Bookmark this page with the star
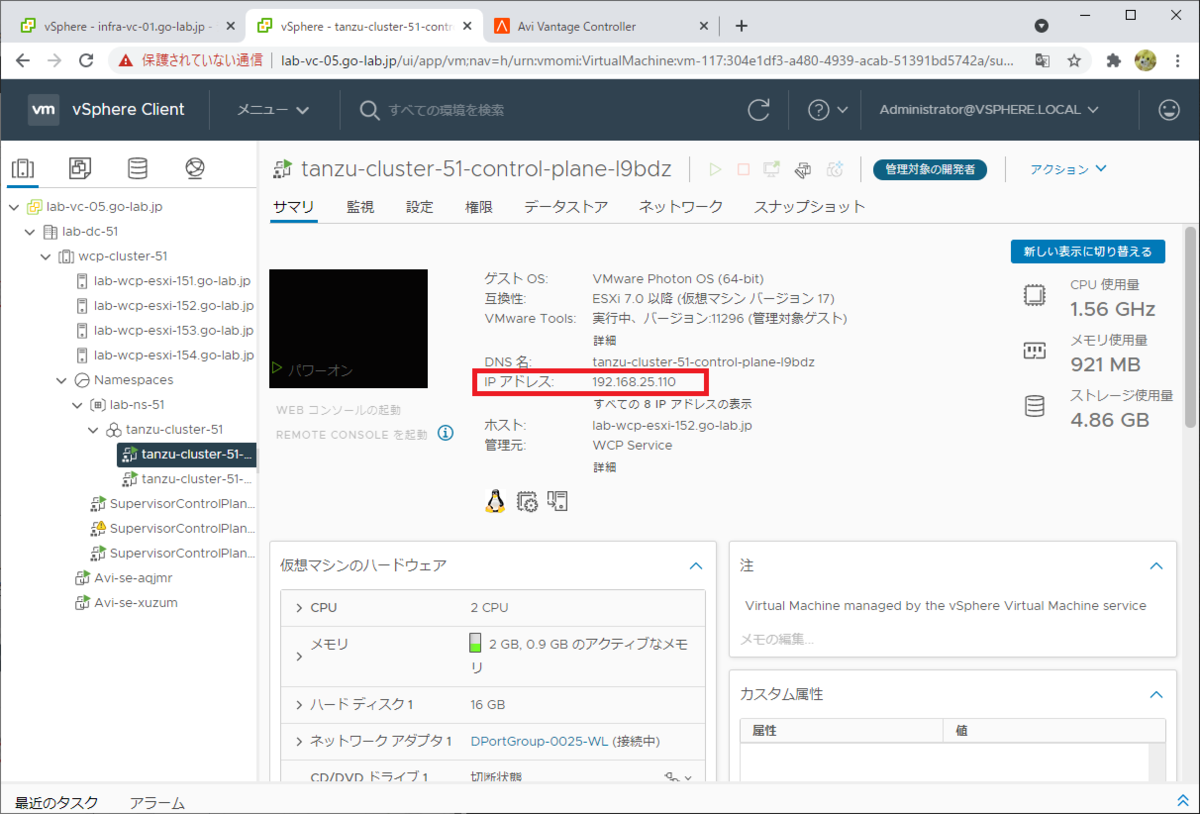Screen dimensions: 1200x814 [x=1074, y=60]
